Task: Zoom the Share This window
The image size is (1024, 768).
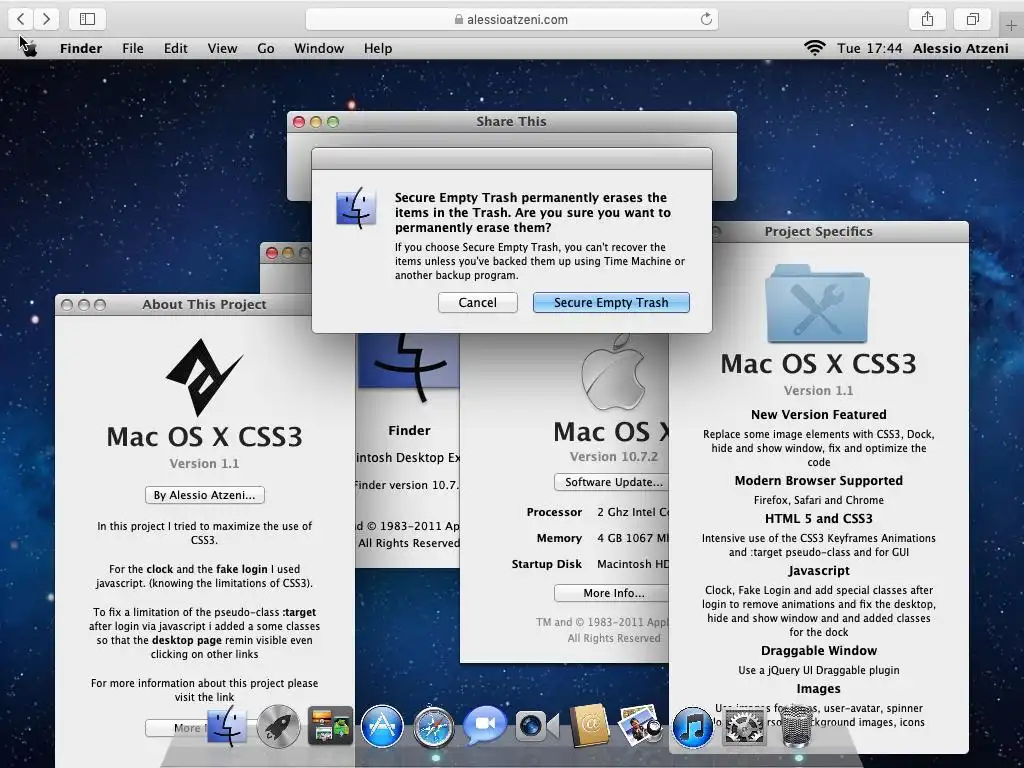Action: 333,122
